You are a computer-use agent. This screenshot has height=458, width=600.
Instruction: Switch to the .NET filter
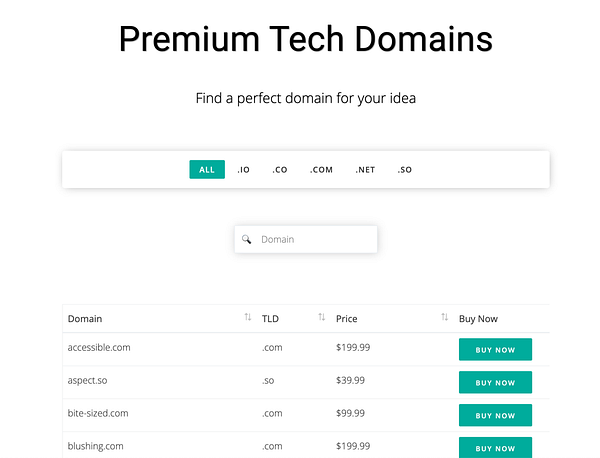pos(365,170)
